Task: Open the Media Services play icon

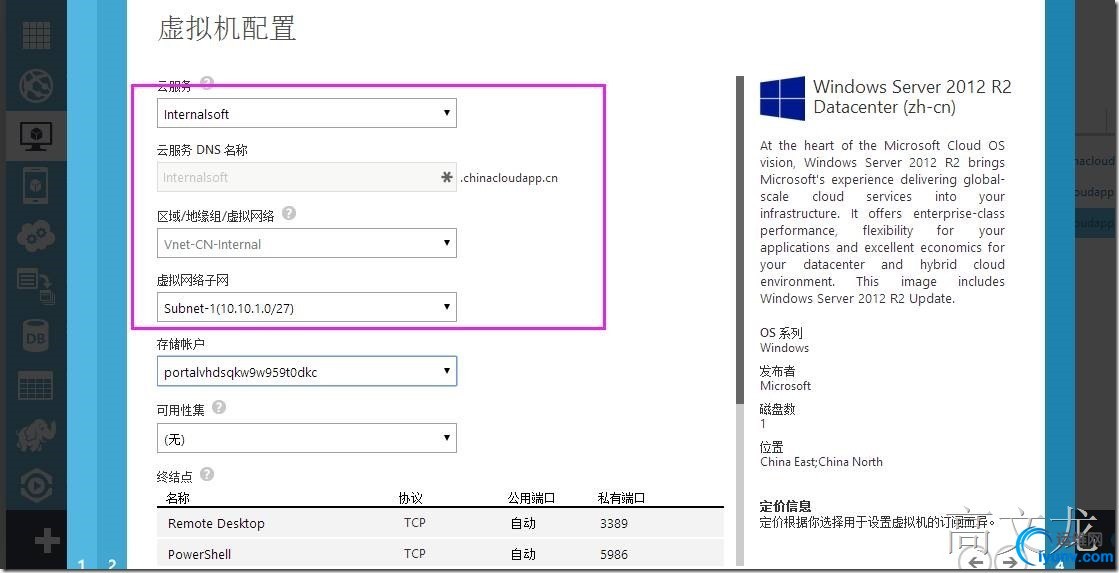Action: [36, 487]
